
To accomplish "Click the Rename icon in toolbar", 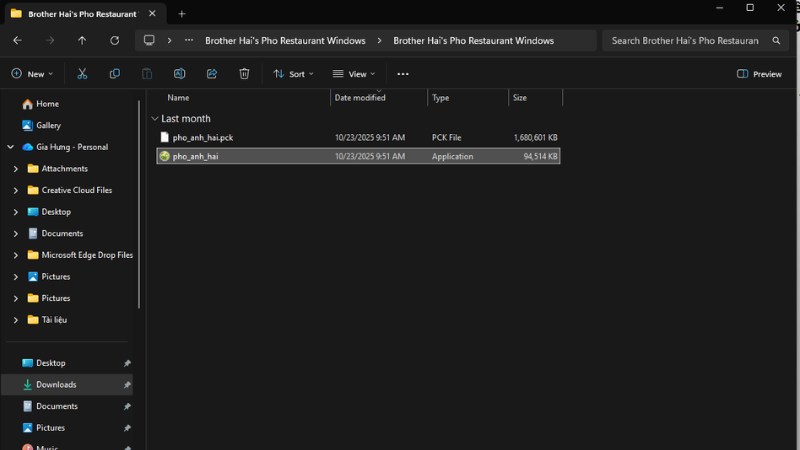I will click(179, 74).
